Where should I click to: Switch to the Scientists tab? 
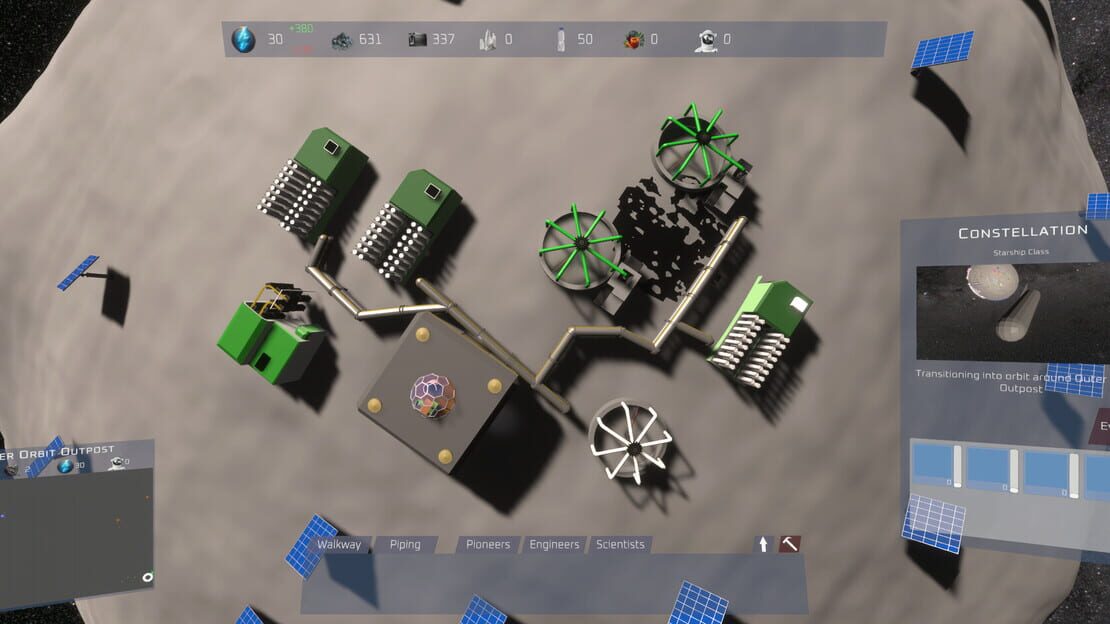(x=620, y=544)
